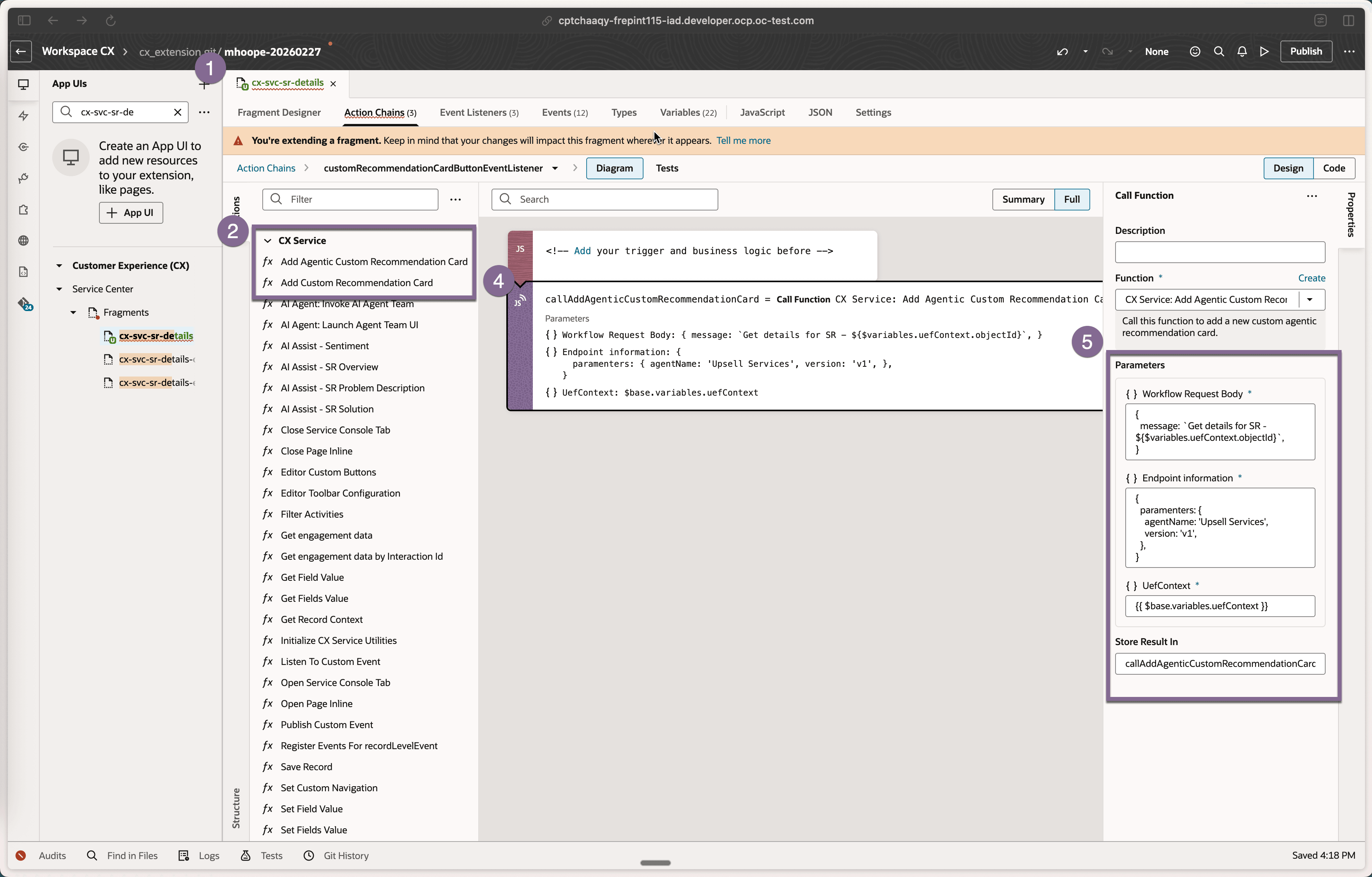Switch to Summary view
Image resolution: width=1372 pixels, height=877 pixels.
tap(1023, 200)
